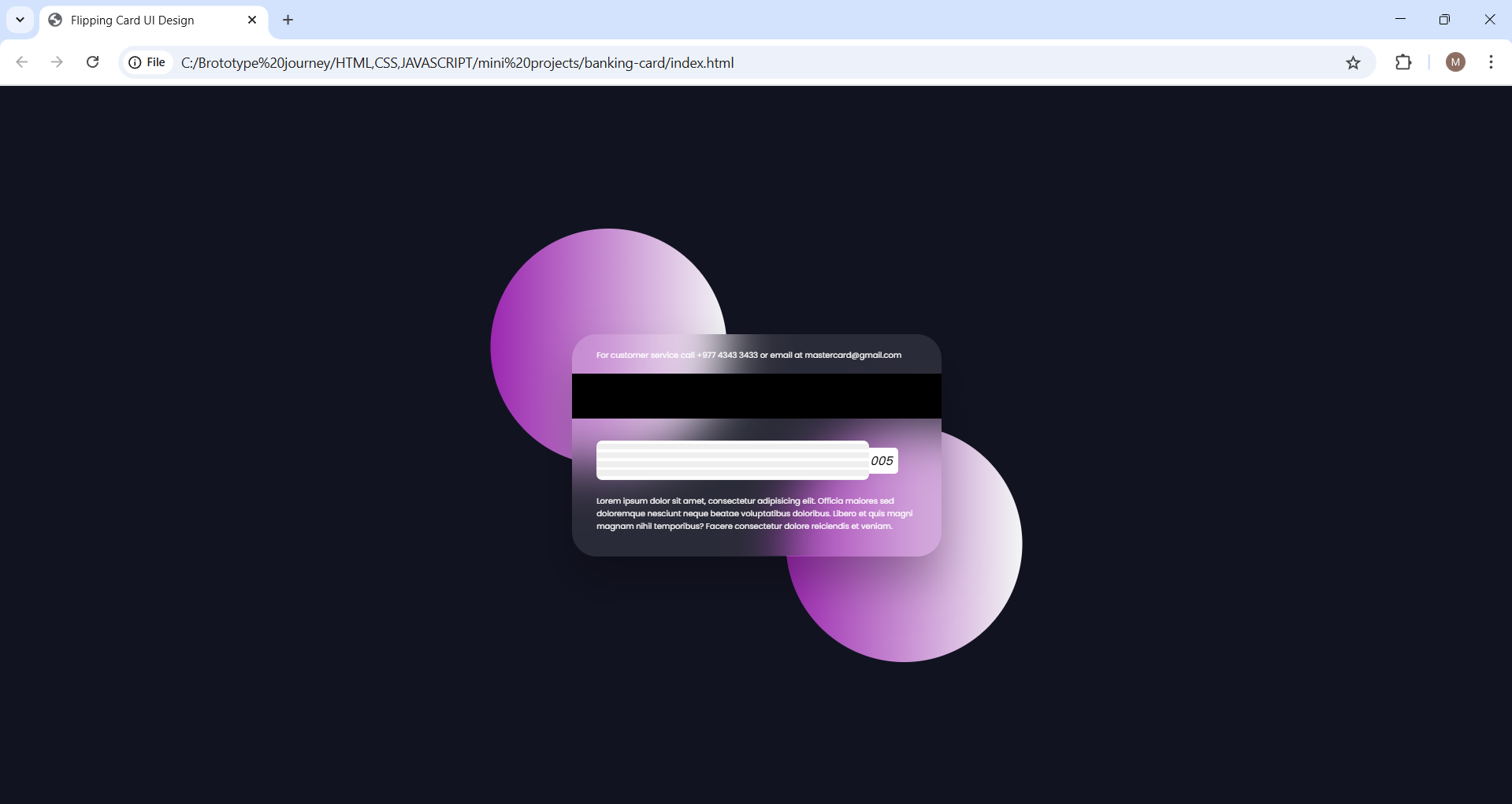This screenshot has height=804, width=1512.
Task: Bookmark this page via the star icon
Action: [1354, 62]
